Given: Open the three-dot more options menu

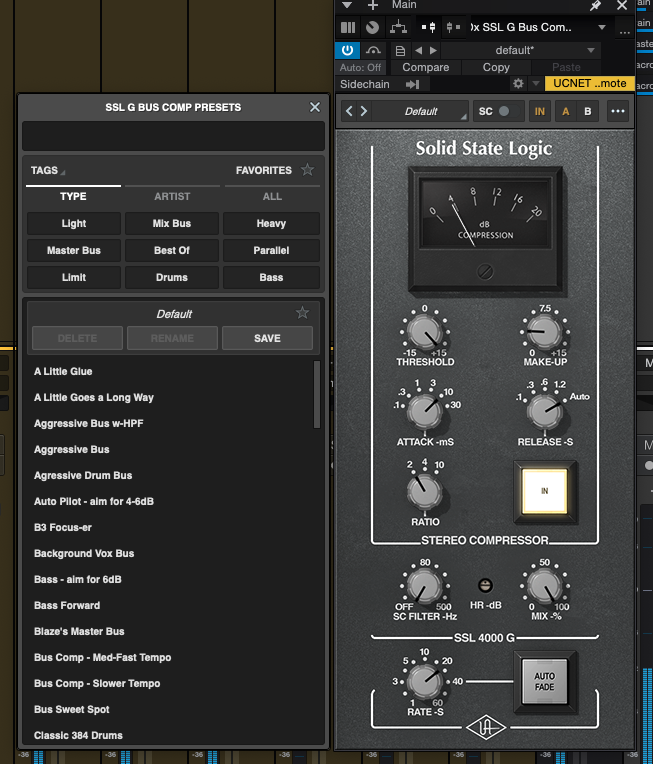Looking at the screenshot, I should [618, 111].
